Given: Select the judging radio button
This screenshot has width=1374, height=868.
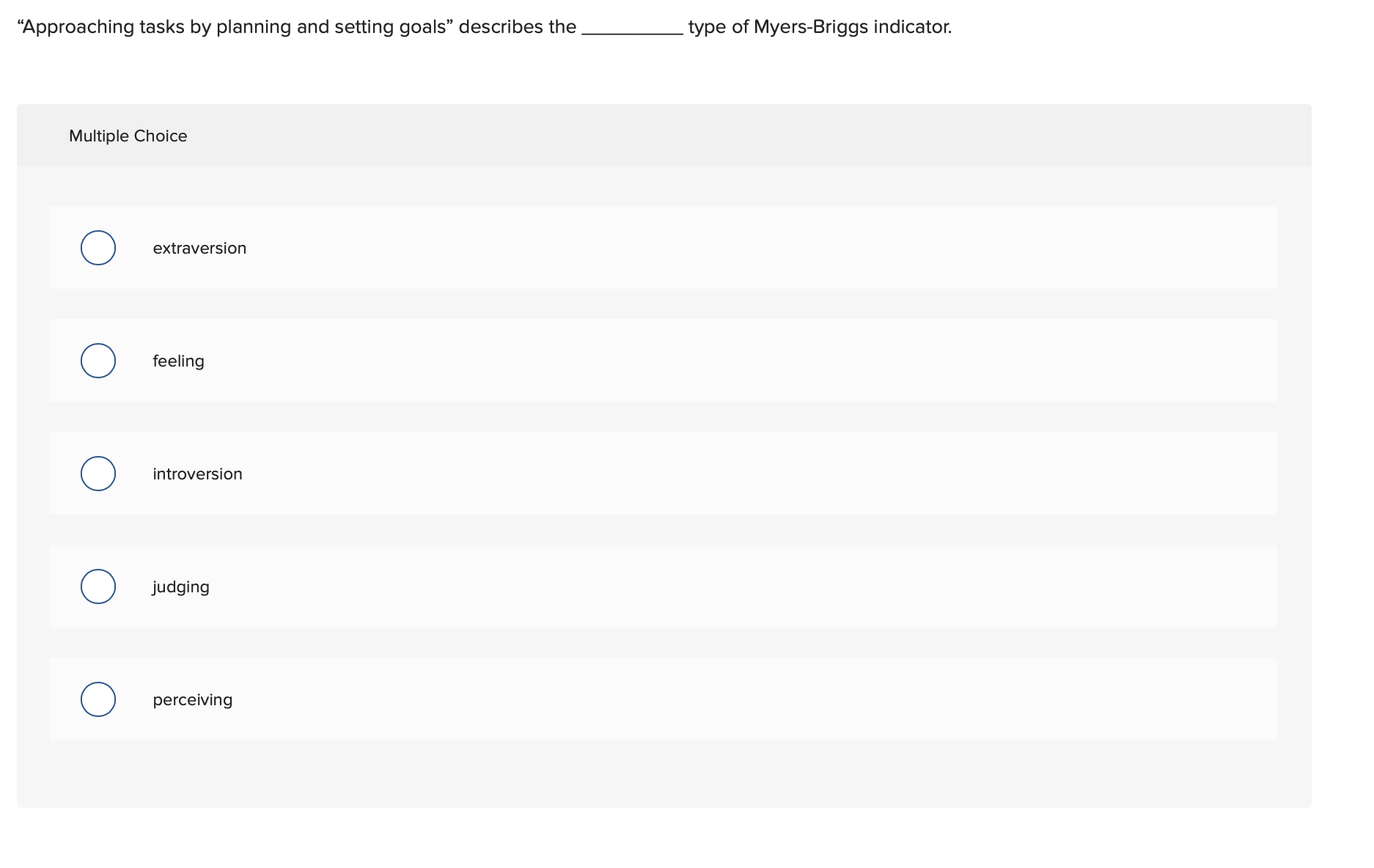Looking at the screenshot, I should (98, 586).
